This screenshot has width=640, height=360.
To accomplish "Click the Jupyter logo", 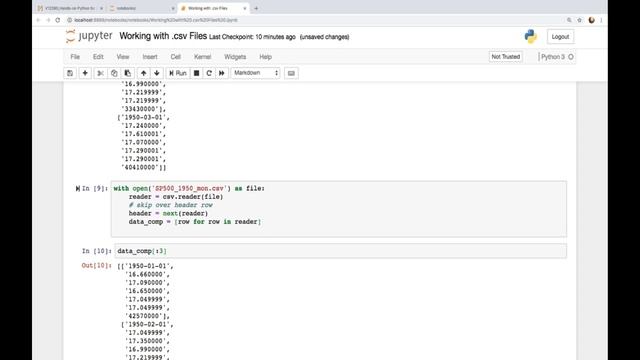I will pos(89,36).
